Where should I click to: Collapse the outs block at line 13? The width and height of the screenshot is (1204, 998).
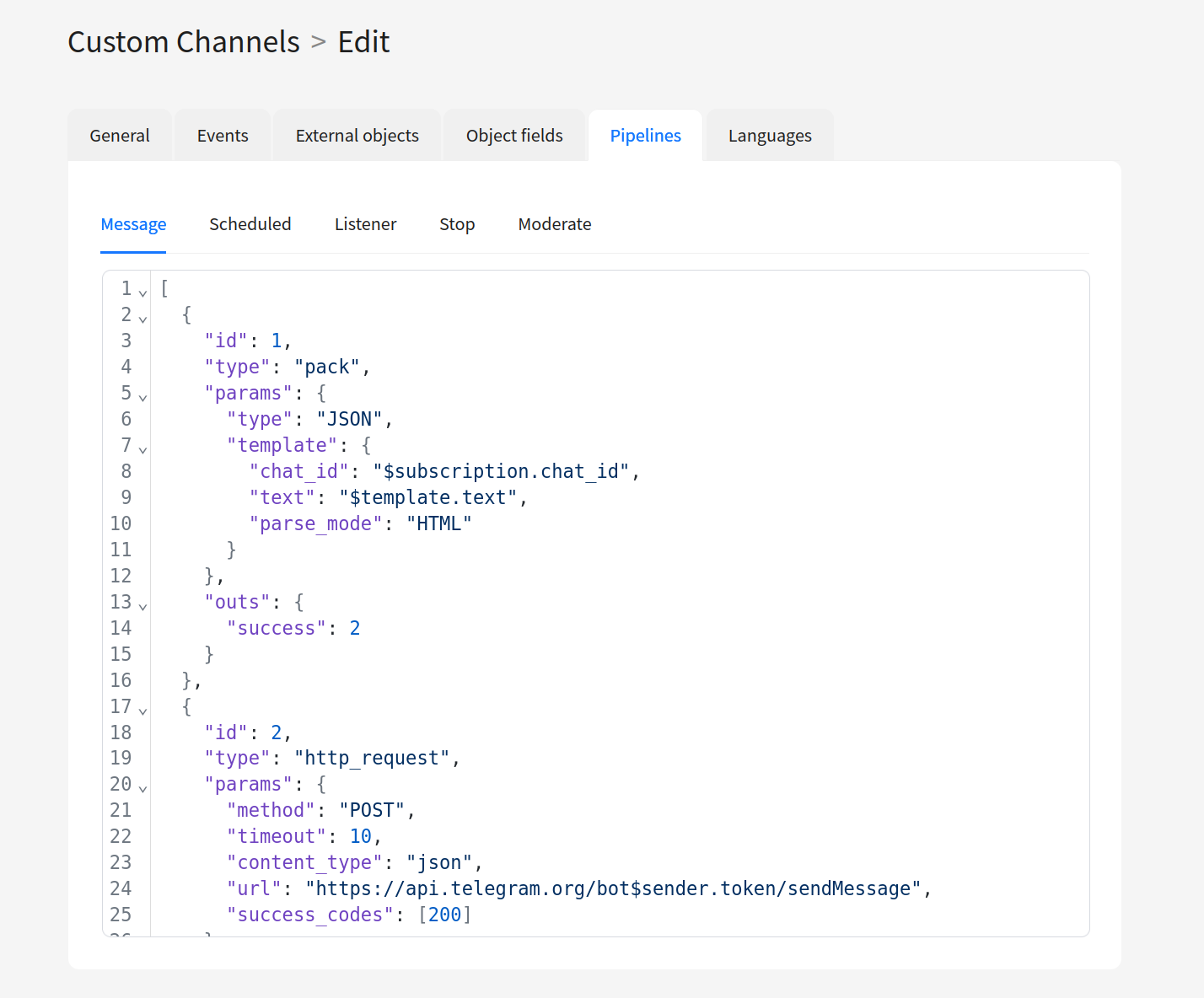tap(142, 606)
